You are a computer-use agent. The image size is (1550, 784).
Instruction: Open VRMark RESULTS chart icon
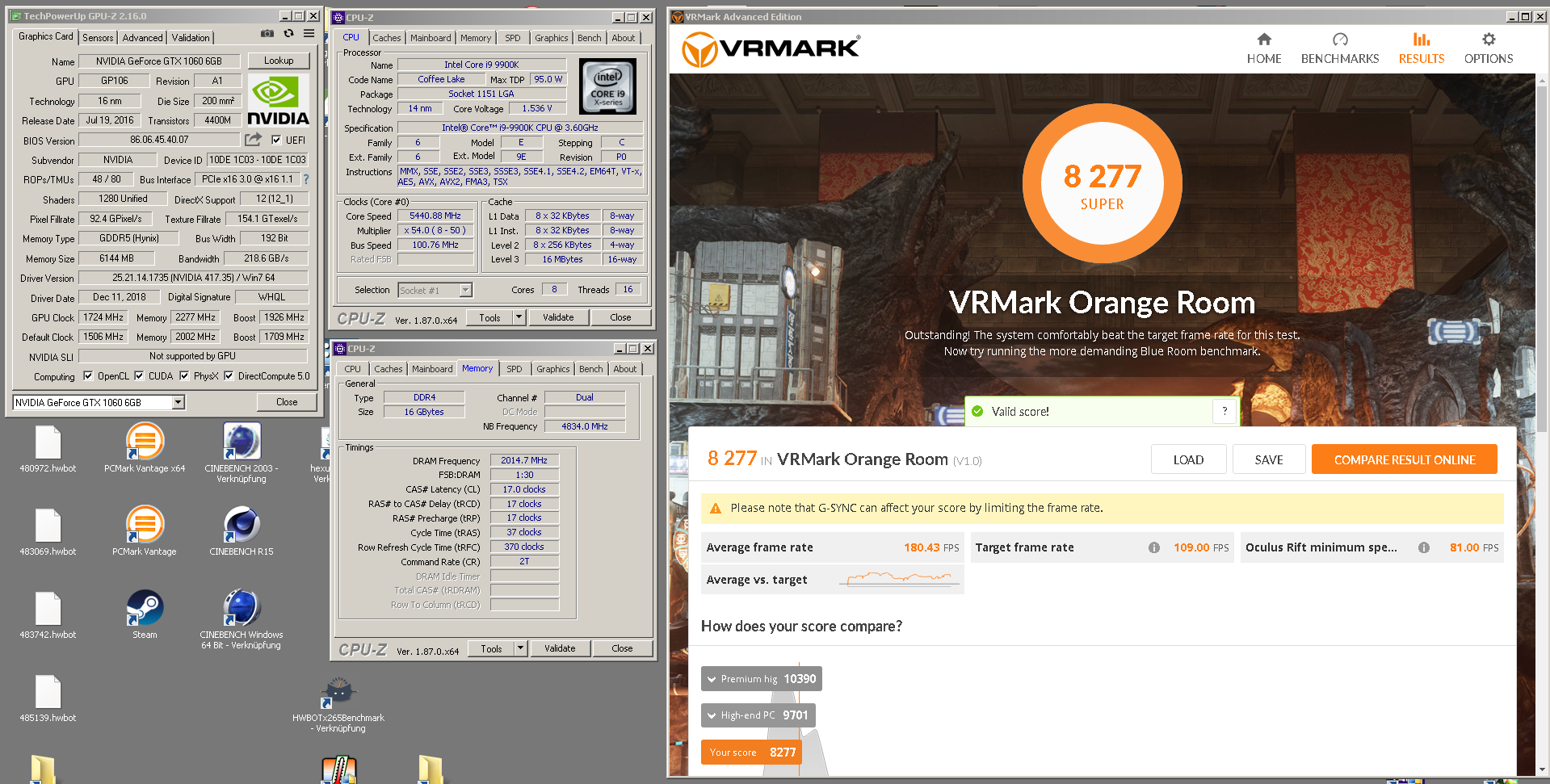click(1422, 39)
